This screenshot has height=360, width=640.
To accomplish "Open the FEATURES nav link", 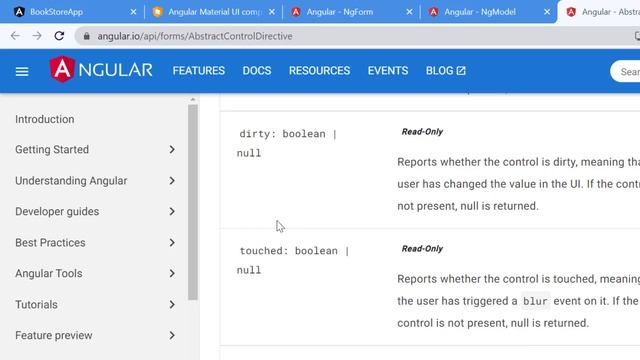I will (x=198, y=71).
